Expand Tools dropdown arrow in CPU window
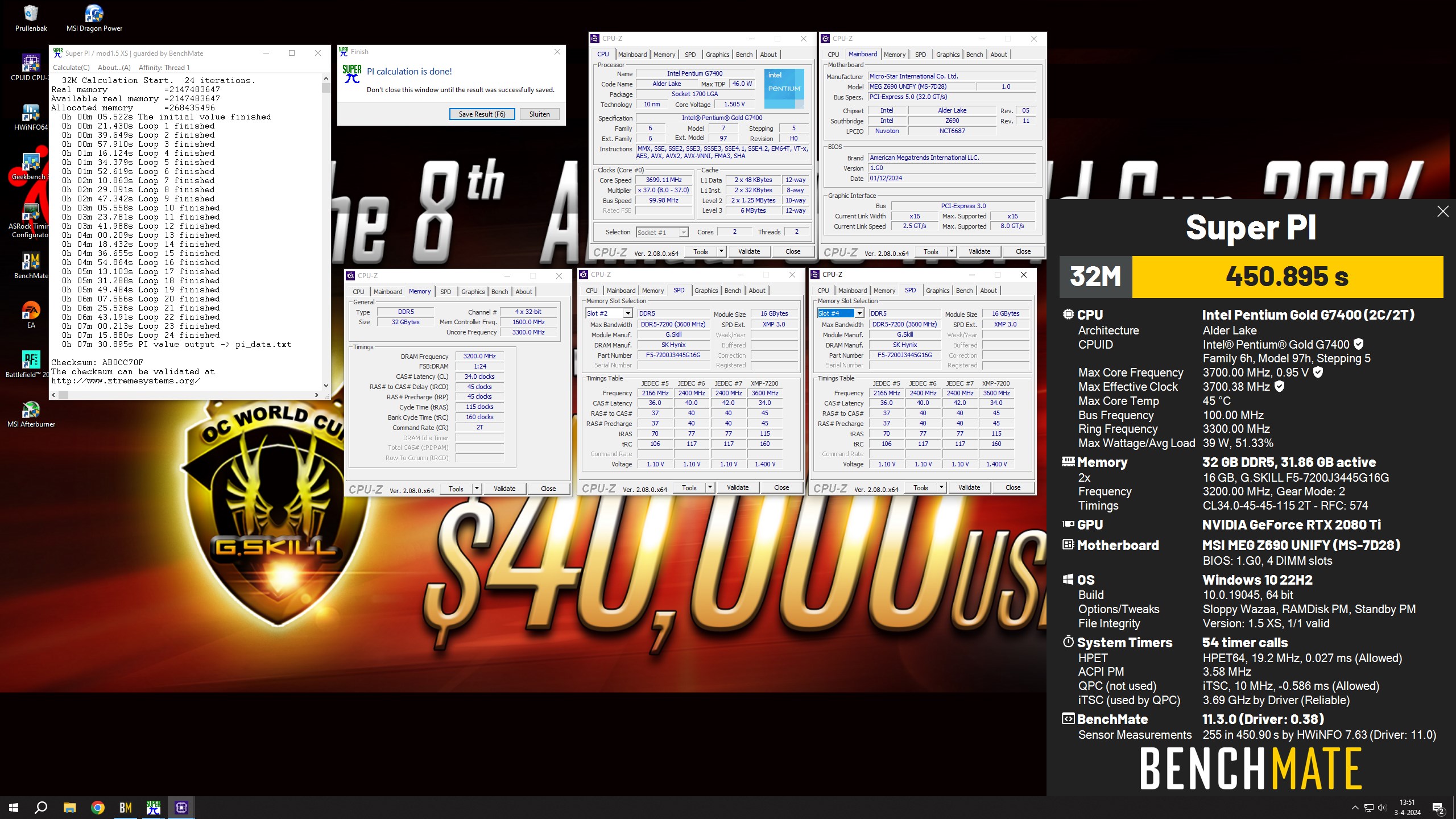Image resolution: width=1456 pixels, height=819 pixels. coord(721,251)
